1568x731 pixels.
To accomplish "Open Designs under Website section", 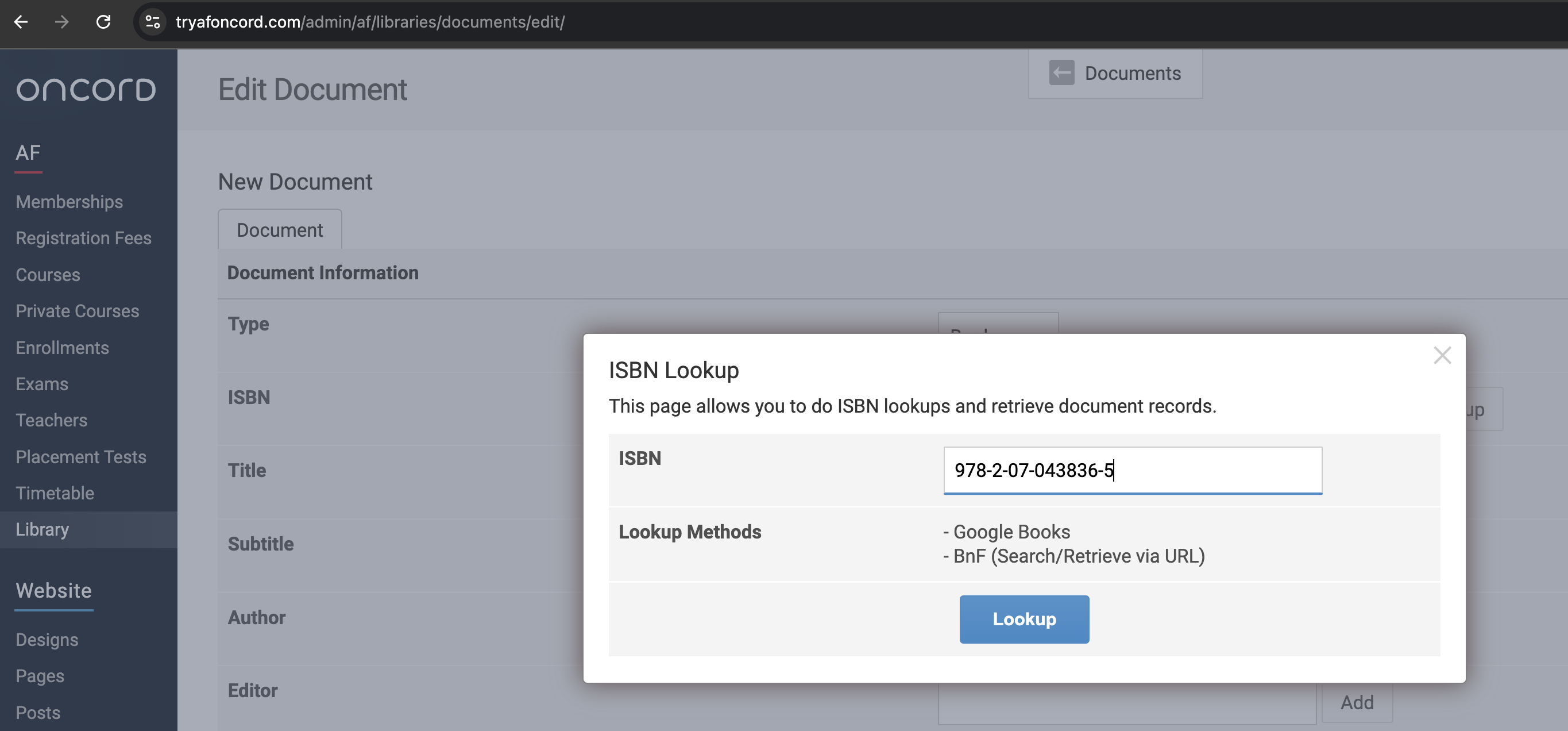I will pos(47,640).
